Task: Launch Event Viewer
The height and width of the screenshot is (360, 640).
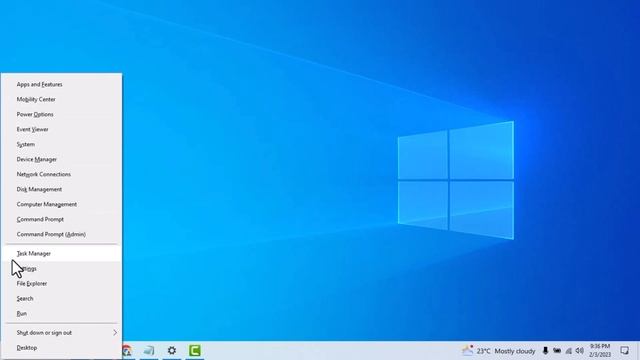Action: [61, 129]
